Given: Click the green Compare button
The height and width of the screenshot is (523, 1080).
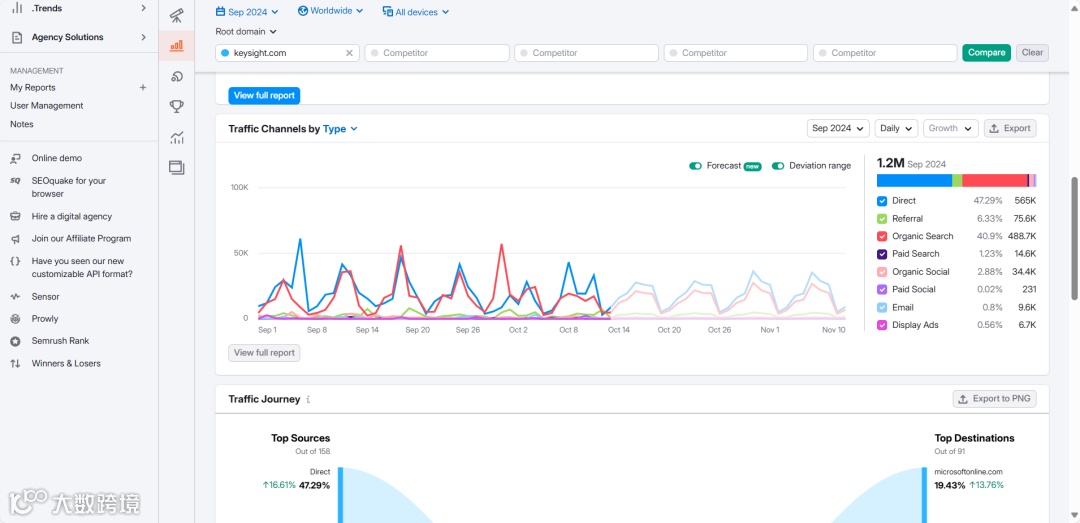Looking at the screenshot, I should (986, 53).
